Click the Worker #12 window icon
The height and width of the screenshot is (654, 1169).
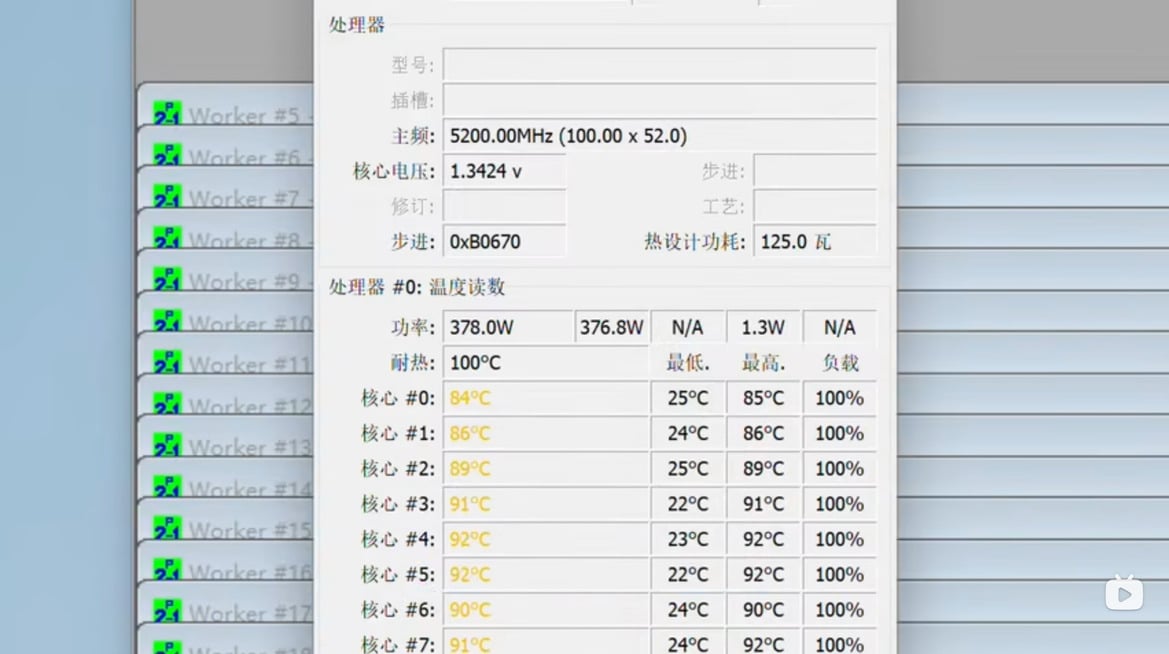[167, 403]
